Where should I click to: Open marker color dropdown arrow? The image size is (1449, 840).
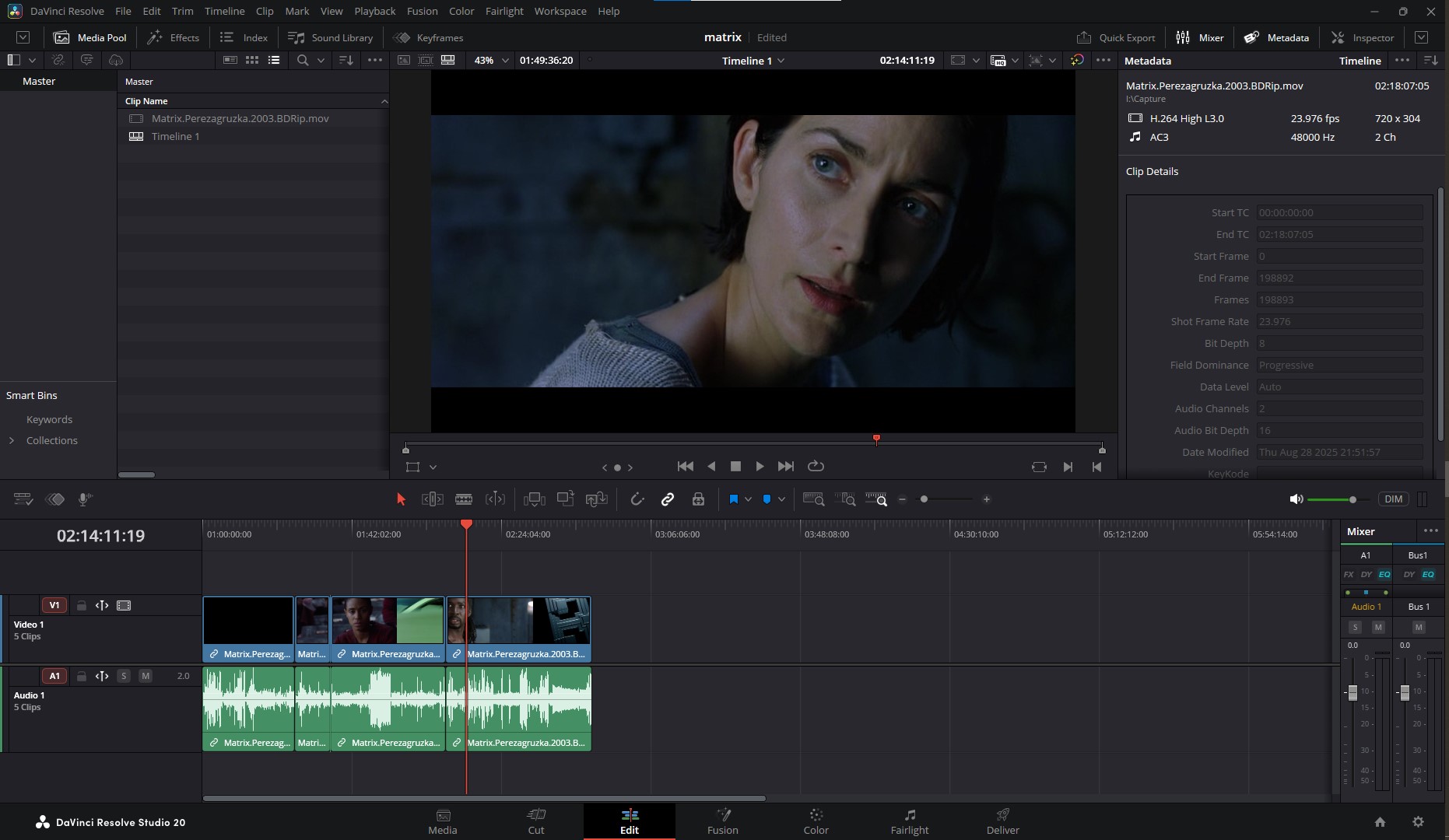click(x=781, y=499)
